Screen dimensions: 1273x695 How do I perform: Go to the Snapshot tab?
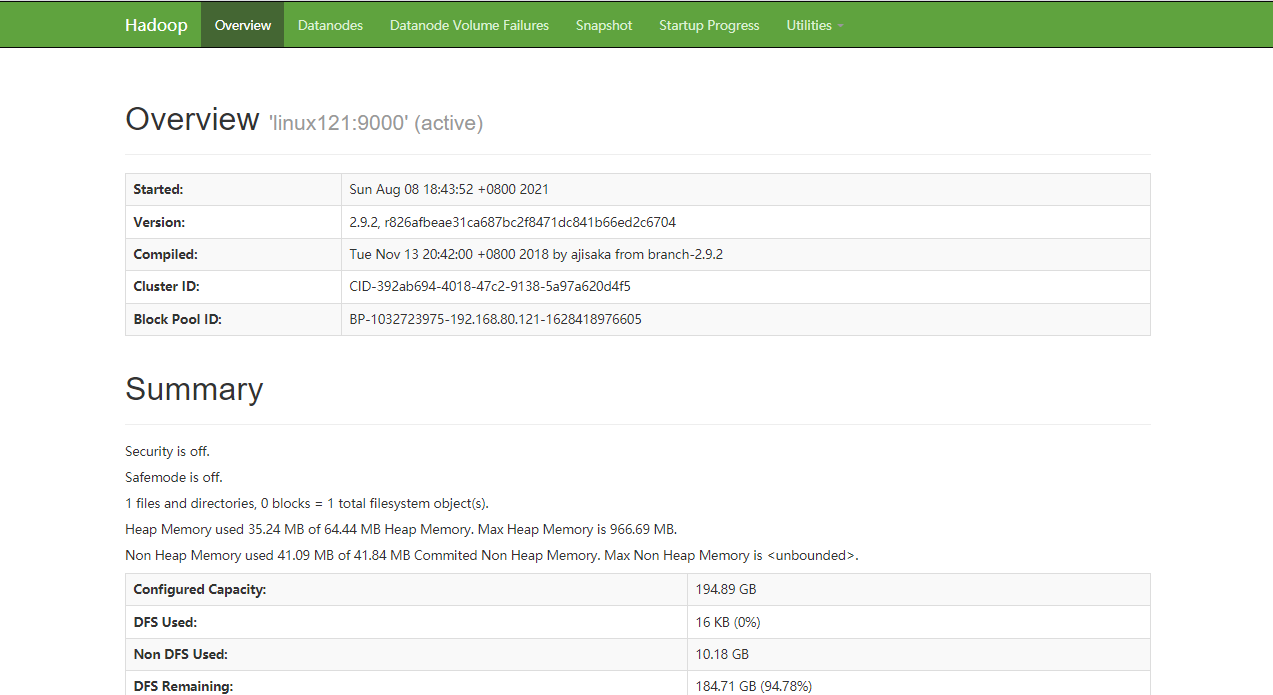point(604,25)
